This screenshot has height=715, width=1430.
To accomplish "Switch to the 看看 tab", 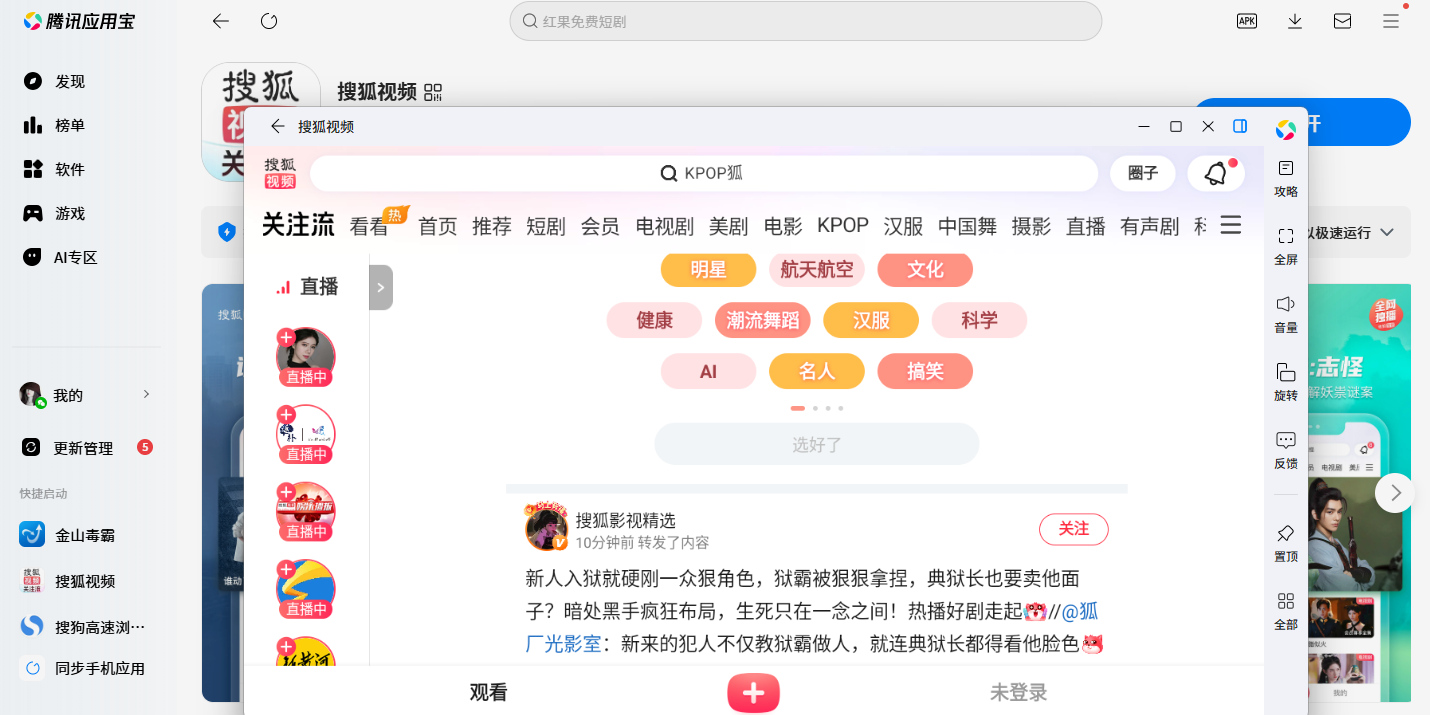I will 369,226.
